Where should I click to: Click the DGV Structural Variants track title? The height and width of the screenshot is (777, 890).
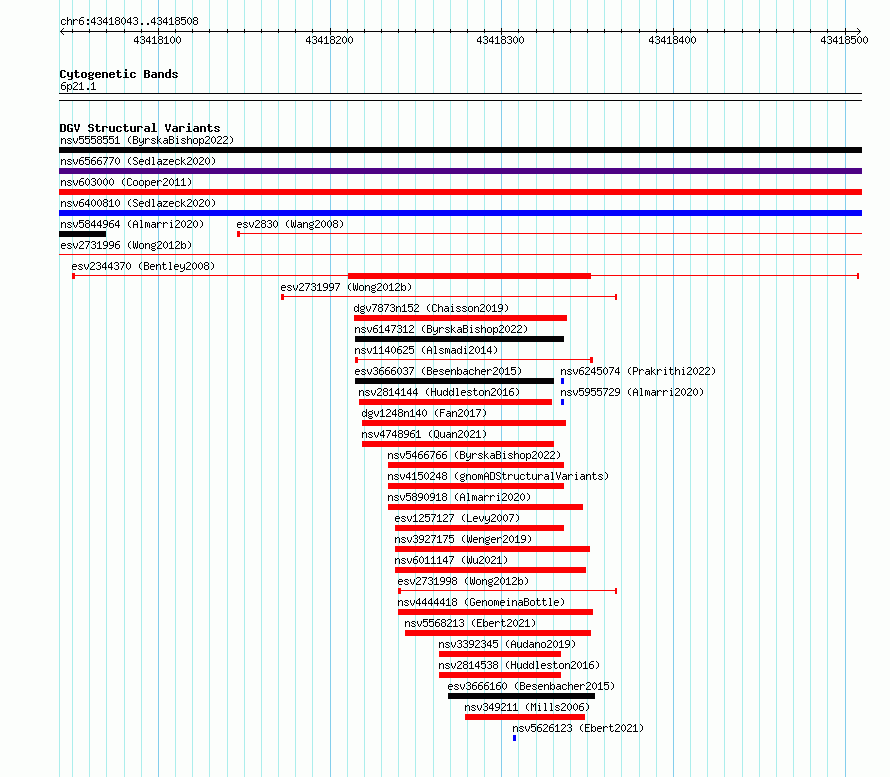coord(140,128)
